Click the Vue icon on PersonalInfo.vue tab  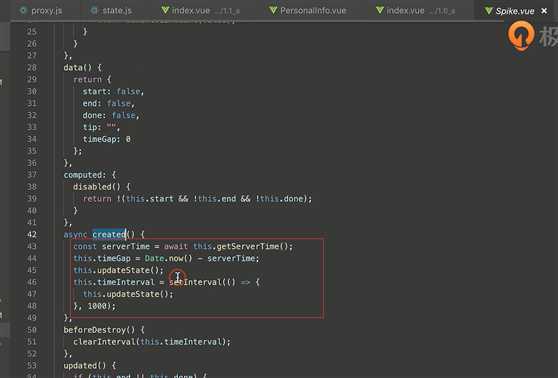click(x=273, y=10)
